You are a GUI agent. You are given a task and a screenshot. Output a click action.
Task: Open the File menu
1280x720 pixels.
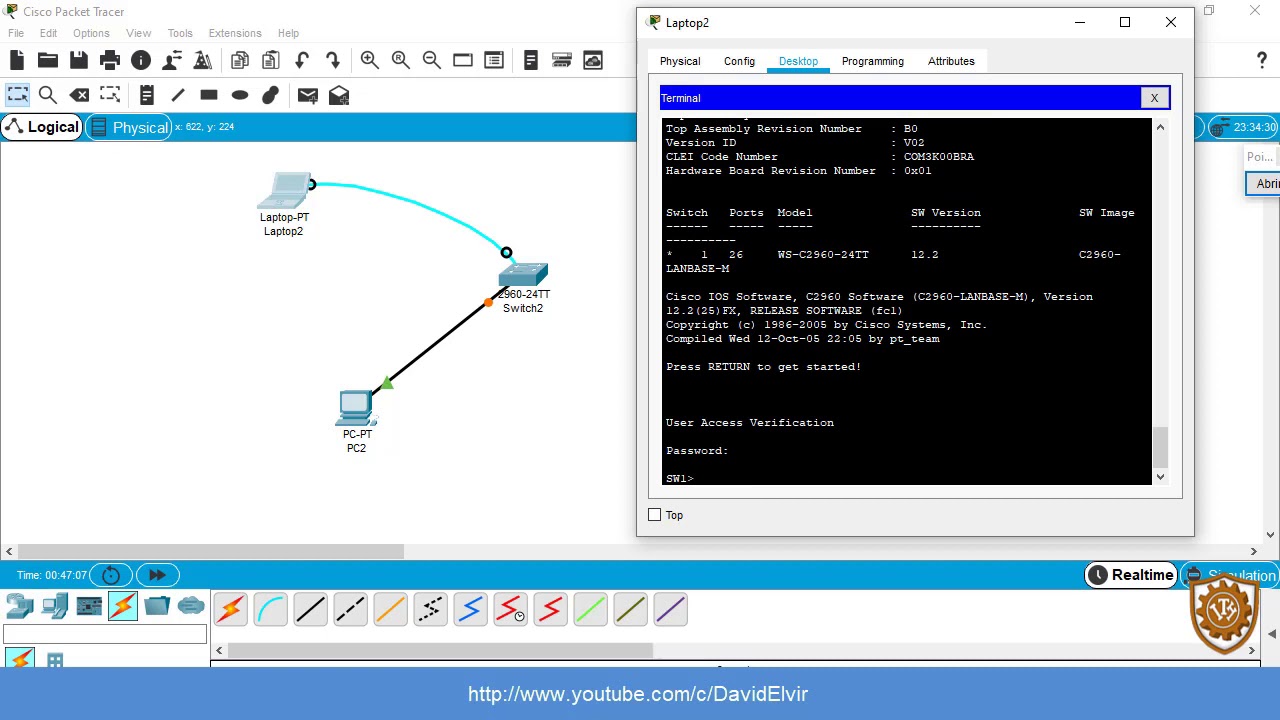16,33
